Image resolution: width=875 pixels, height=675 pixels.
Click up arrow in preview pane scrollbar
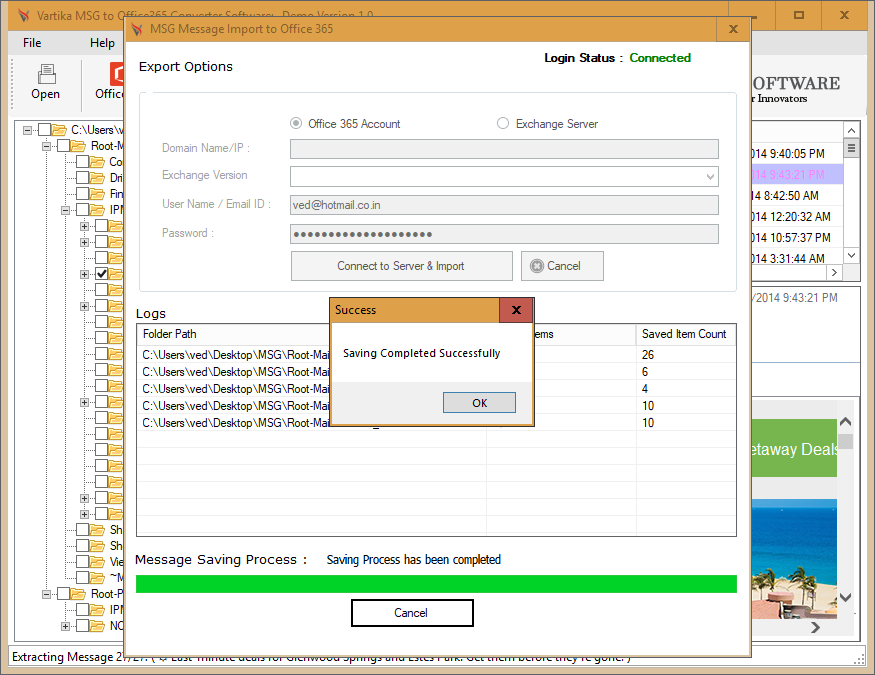coord(846,421)
